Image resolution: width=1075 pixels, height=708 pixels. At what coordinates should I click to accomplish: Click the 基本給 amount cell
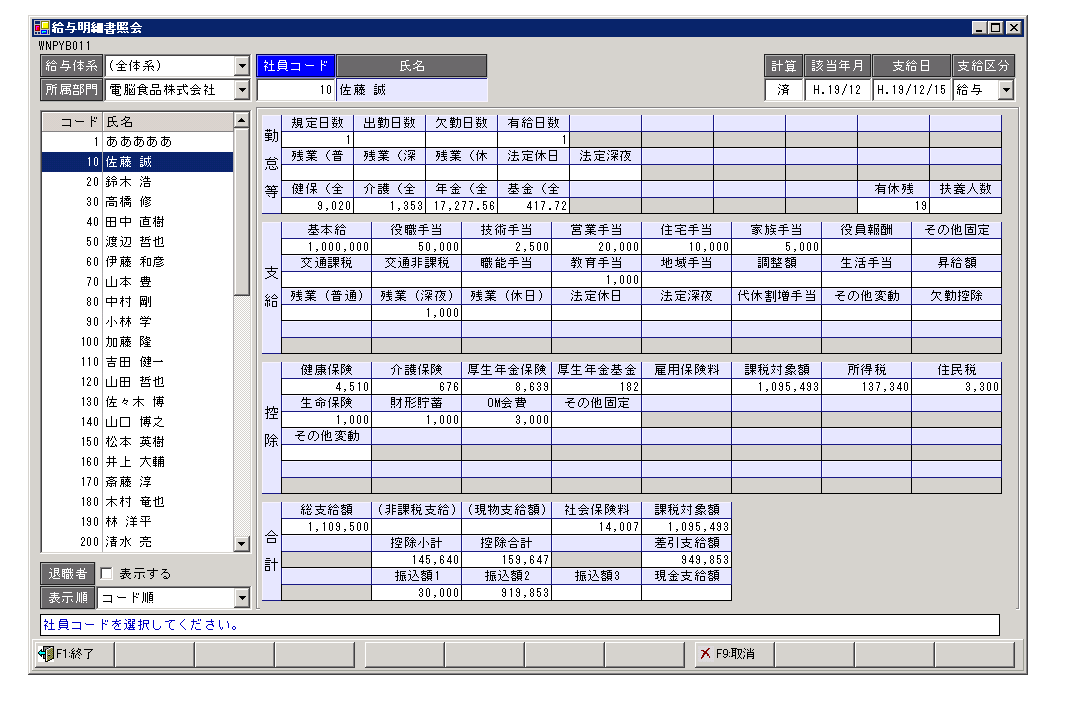(x=326, y=247)
